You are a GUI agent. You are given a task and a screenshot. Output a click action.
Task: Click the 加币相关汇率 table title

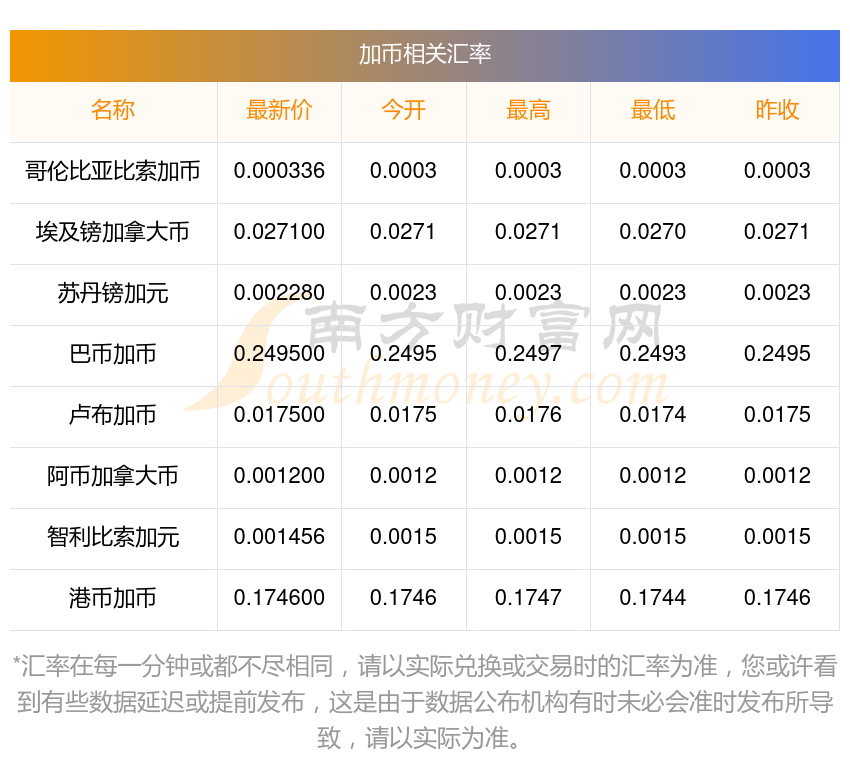(x=424, y=54)
